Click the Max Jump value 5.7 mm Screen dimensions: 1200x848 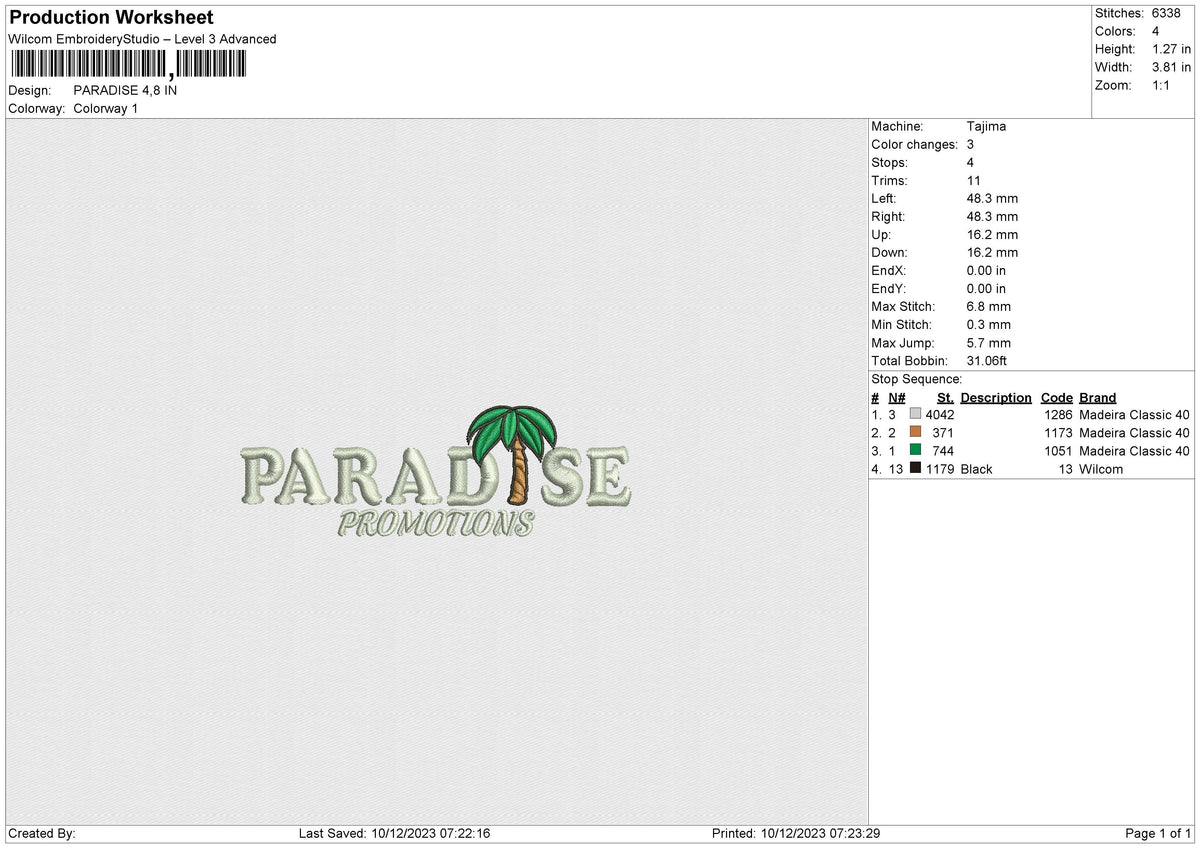click(x=989, y=342)
